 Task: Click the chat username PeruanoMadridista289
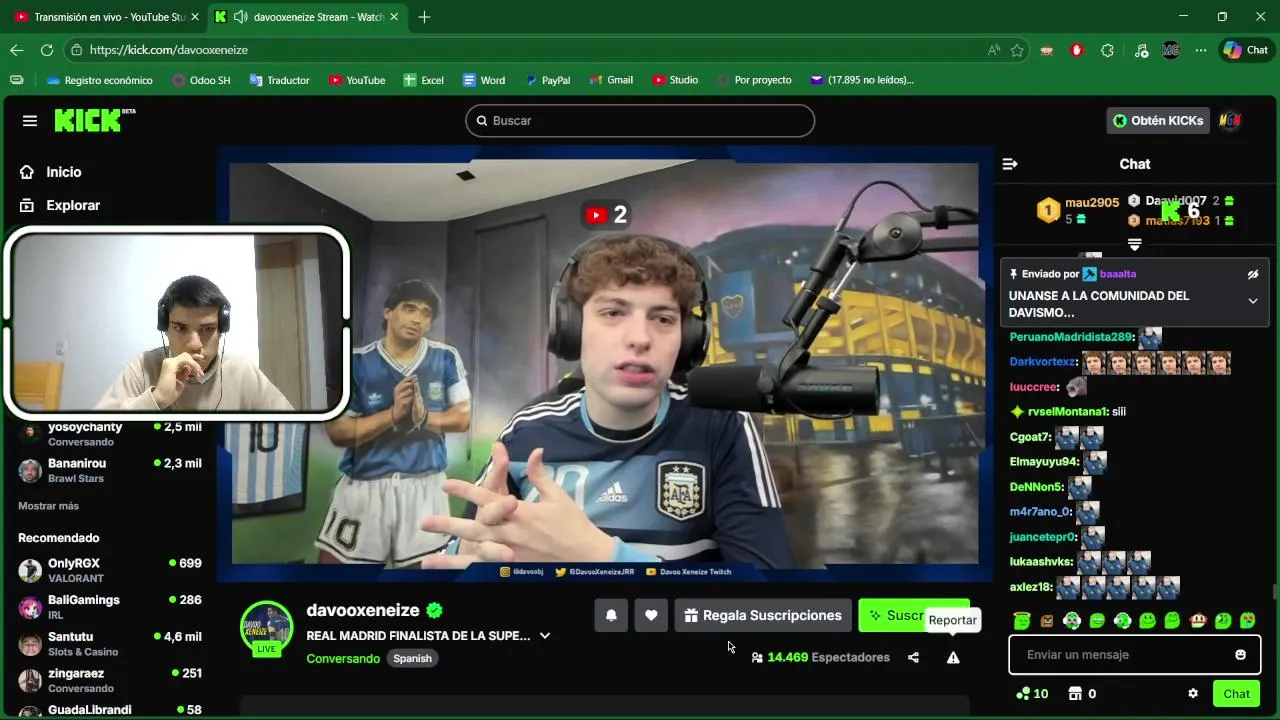point(1072,337)
